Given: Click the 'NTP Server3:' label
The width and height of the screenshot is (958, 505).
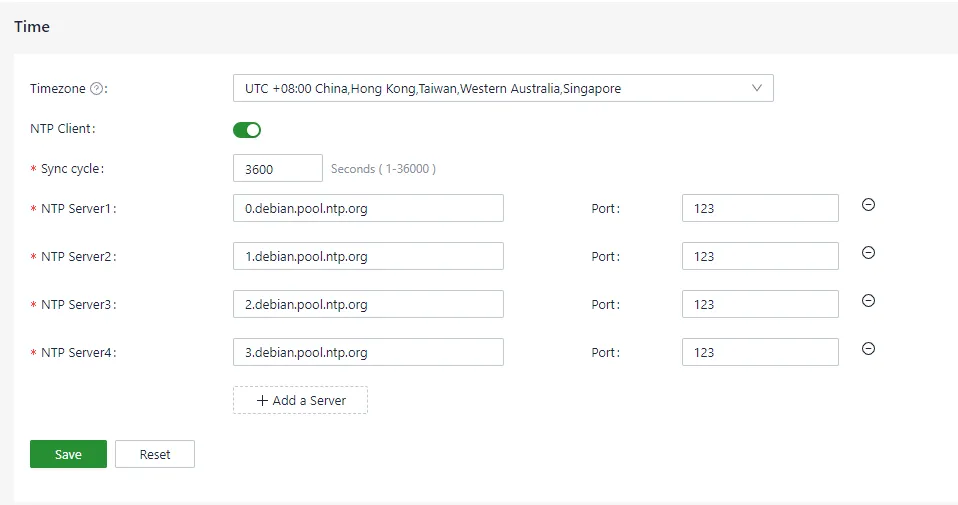Looking at the screenshot, I should pyautogui.click(x=79, y=305).
